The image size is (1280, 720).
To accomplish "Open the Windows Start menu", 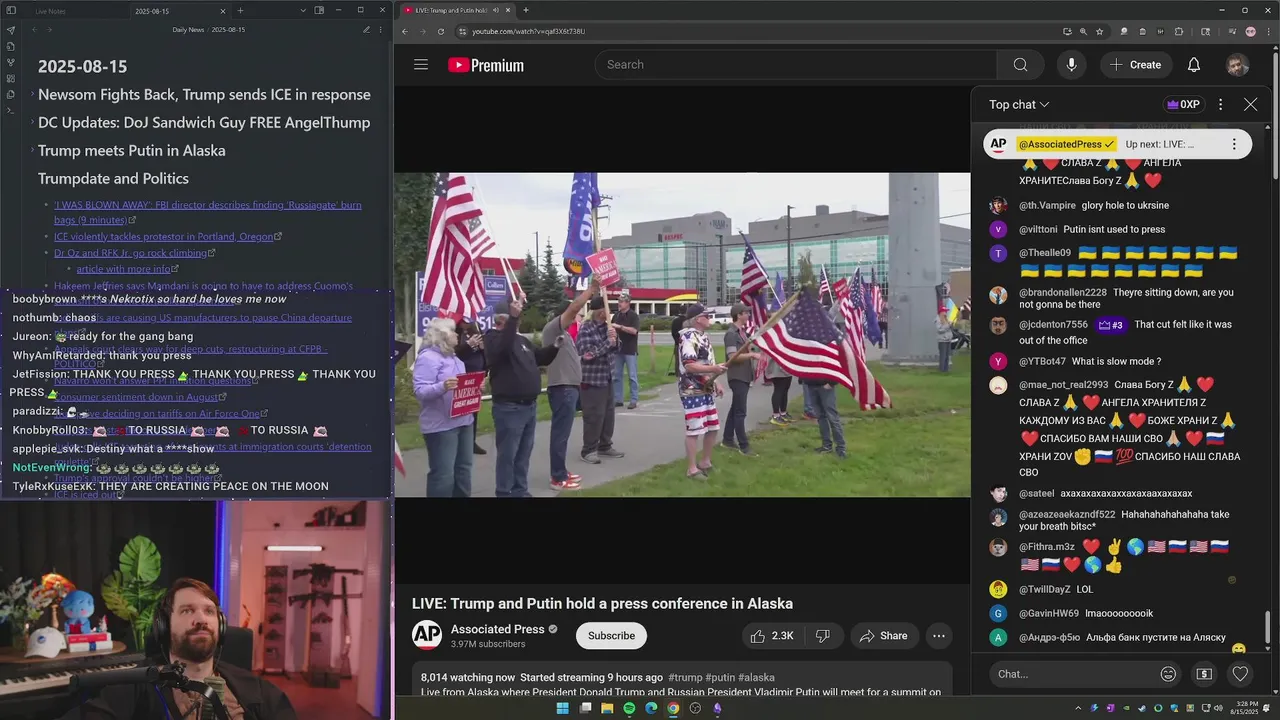I will click(x=562, y=708).
